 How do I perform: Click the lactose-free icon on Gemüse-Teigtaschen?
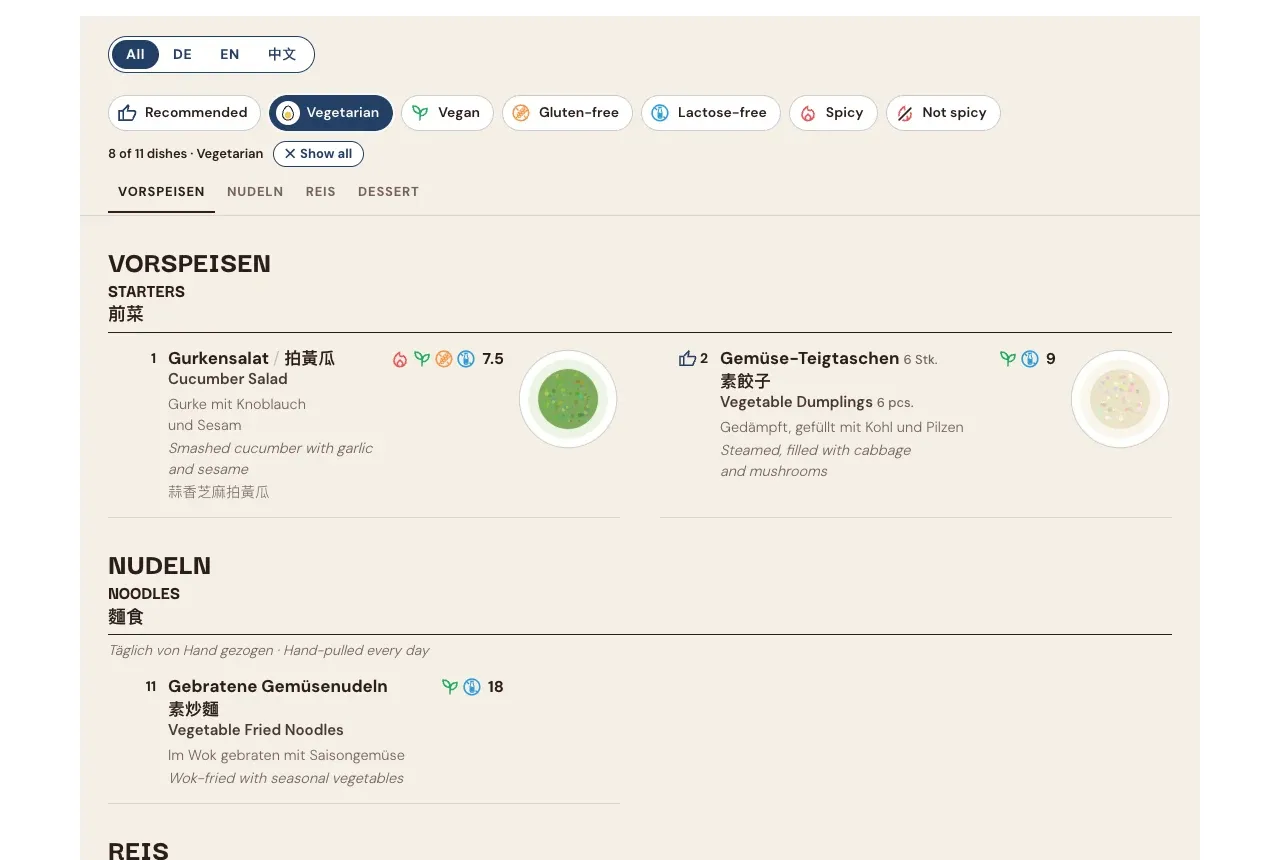pyautogui.click(x=1030, y=359)
